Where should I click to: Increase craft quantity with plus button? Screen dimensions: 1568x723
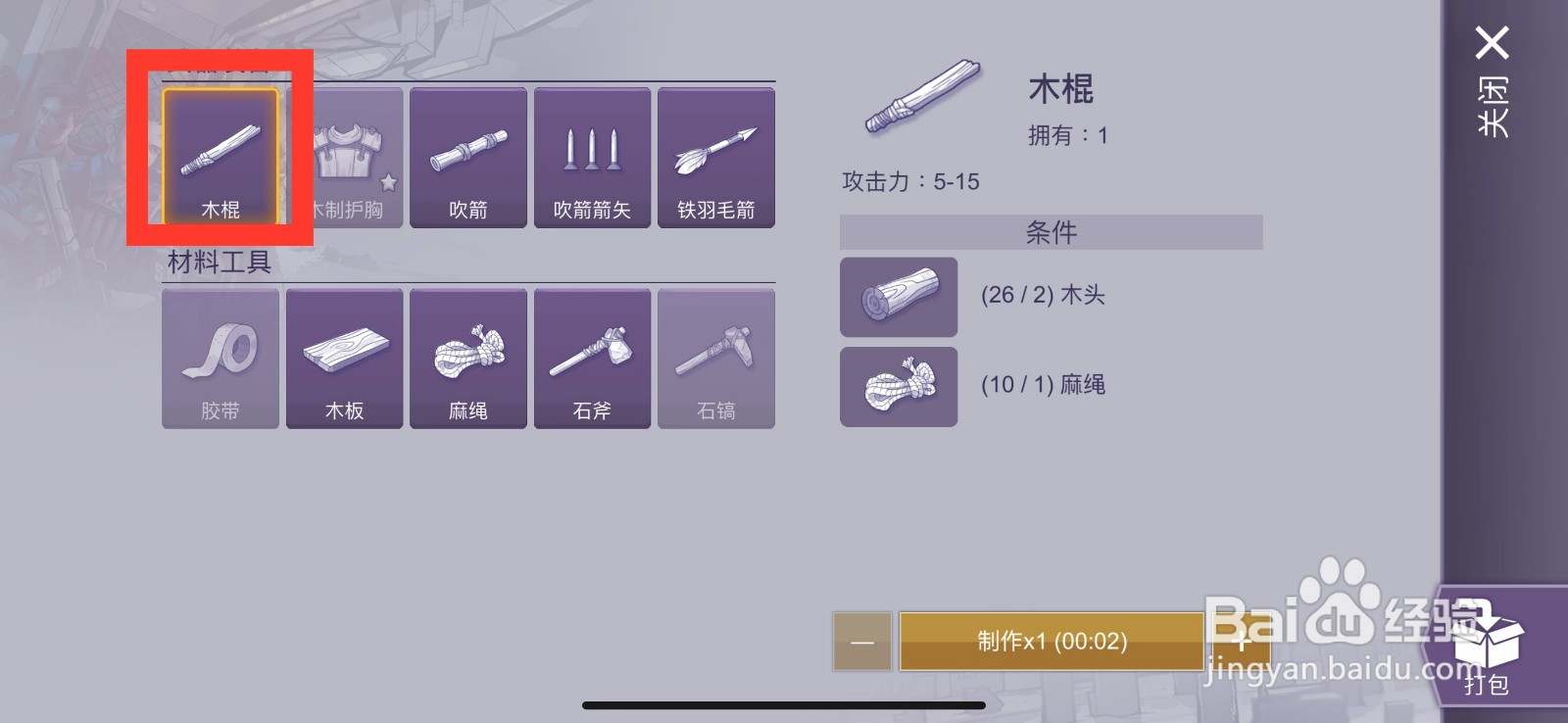point(1241,642)
